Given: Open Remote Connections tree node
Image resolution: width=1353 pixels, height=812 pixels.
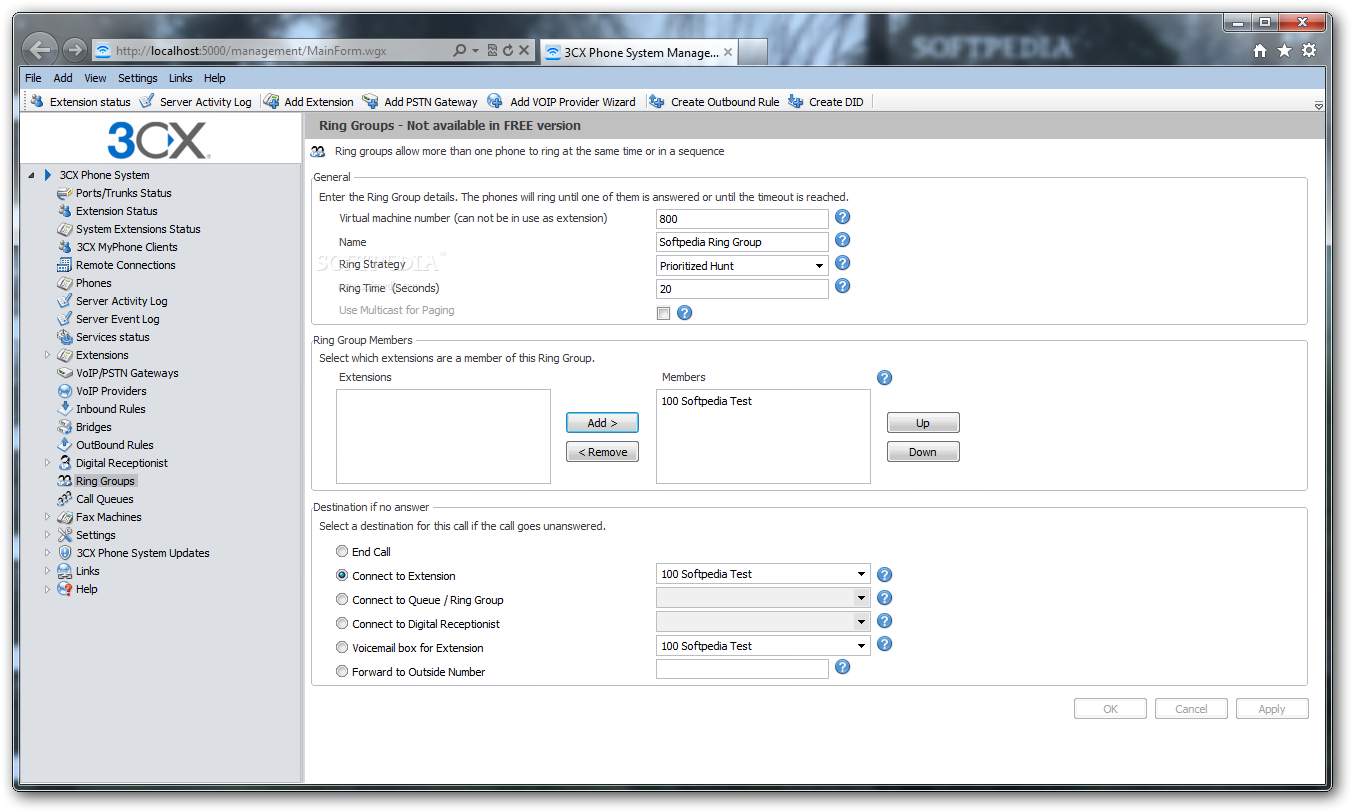Looking at the screenshot, I should point(126,265).
